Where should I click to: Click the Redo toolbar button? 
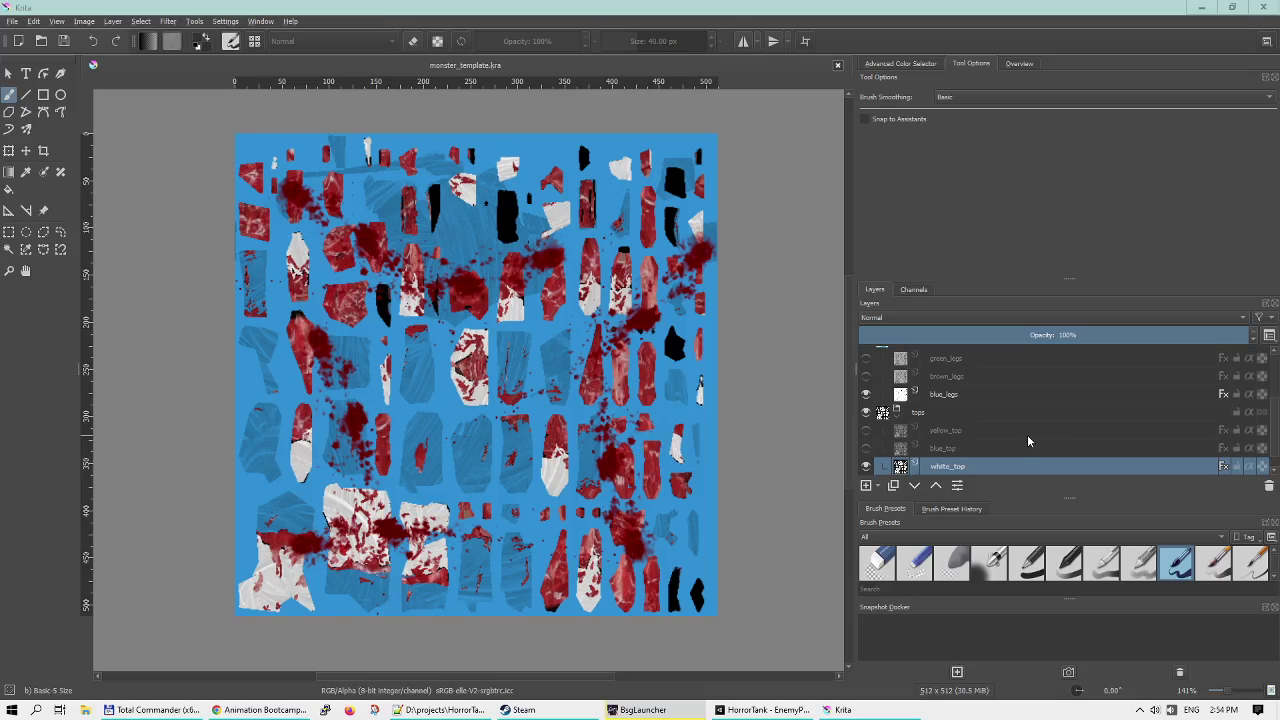click(116, 41)
